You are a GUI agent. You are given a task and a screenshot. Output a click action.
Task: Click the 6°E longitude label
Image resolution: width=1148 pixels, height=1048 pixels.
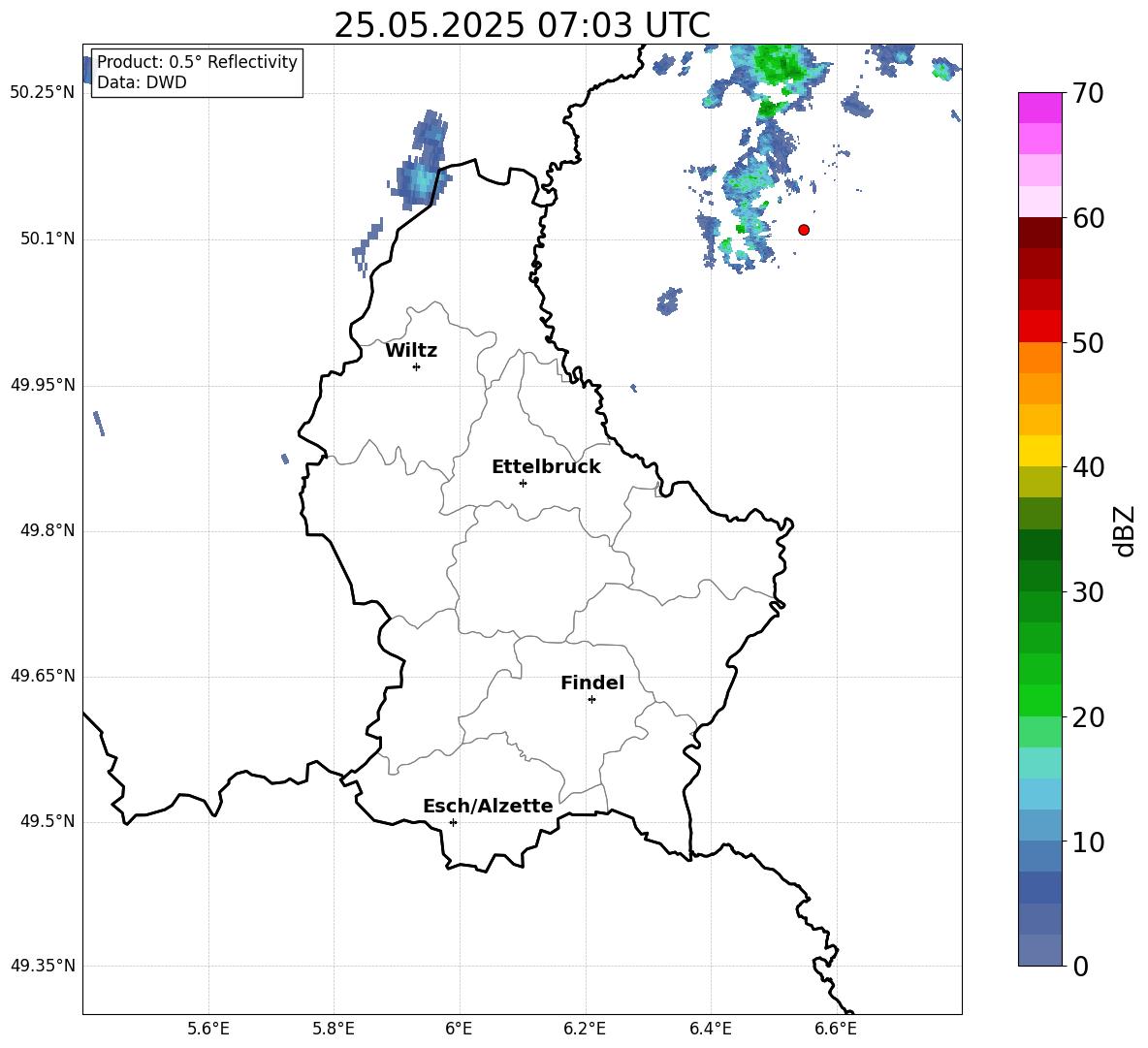459,1029
